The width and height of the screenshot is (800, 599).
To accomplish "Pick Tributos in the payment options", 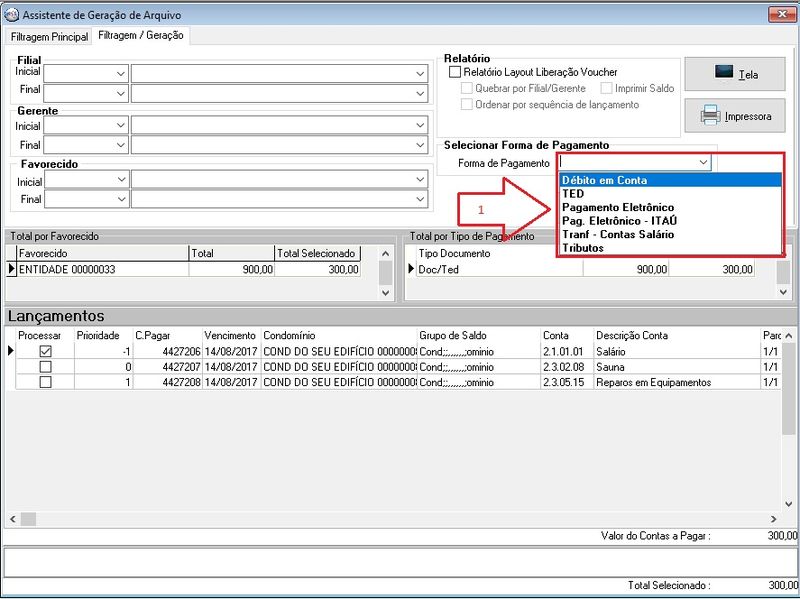I will (583, 248).
